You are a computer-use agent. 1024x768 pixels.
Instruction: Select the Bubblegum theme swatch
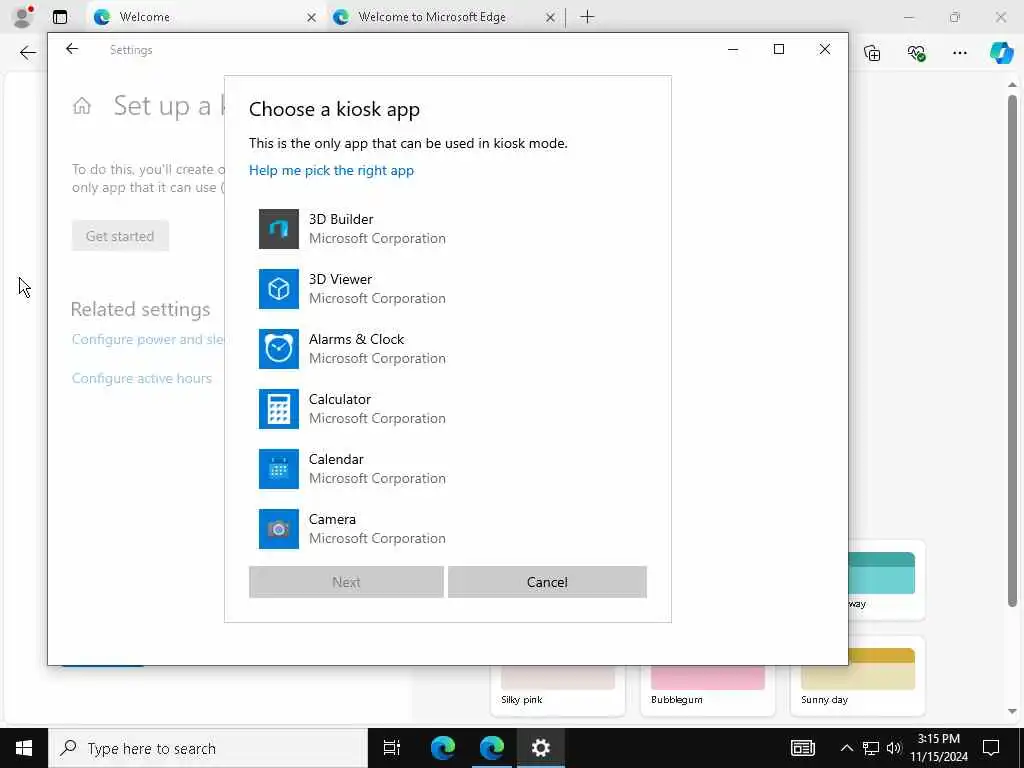coord(708,689)
